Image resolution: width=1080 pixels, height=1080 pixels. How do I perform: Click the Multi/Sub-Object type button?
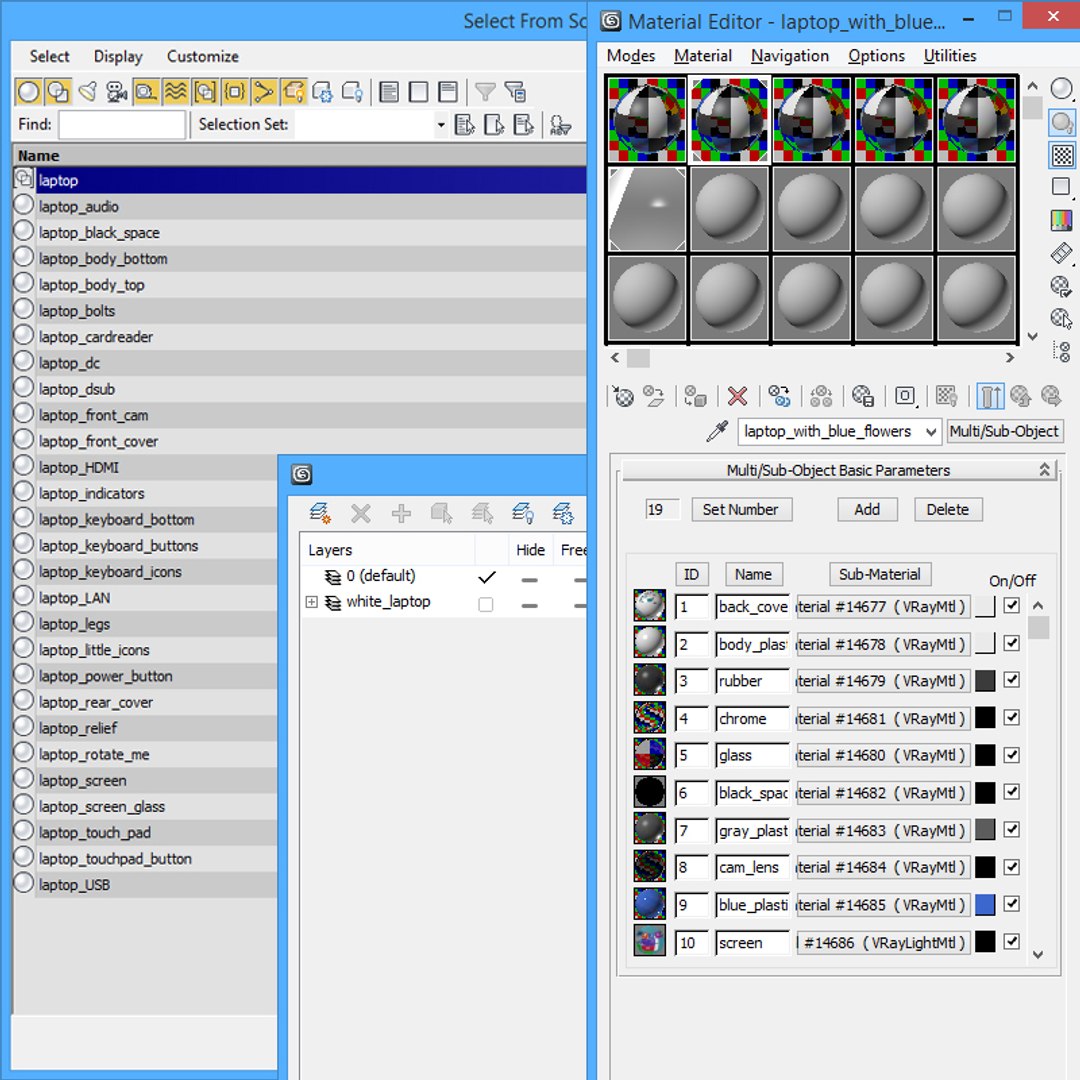coord(1004,431)
